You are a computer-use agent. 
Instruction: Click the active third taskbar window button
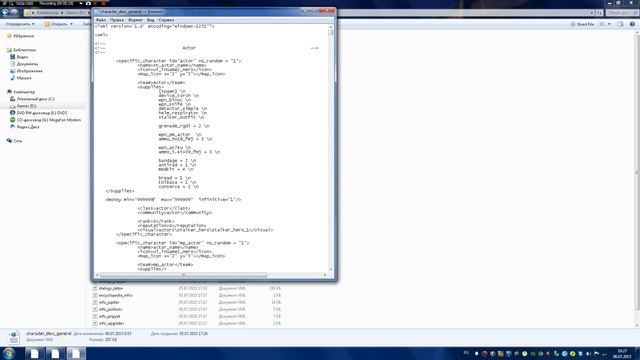coord(76,353)
